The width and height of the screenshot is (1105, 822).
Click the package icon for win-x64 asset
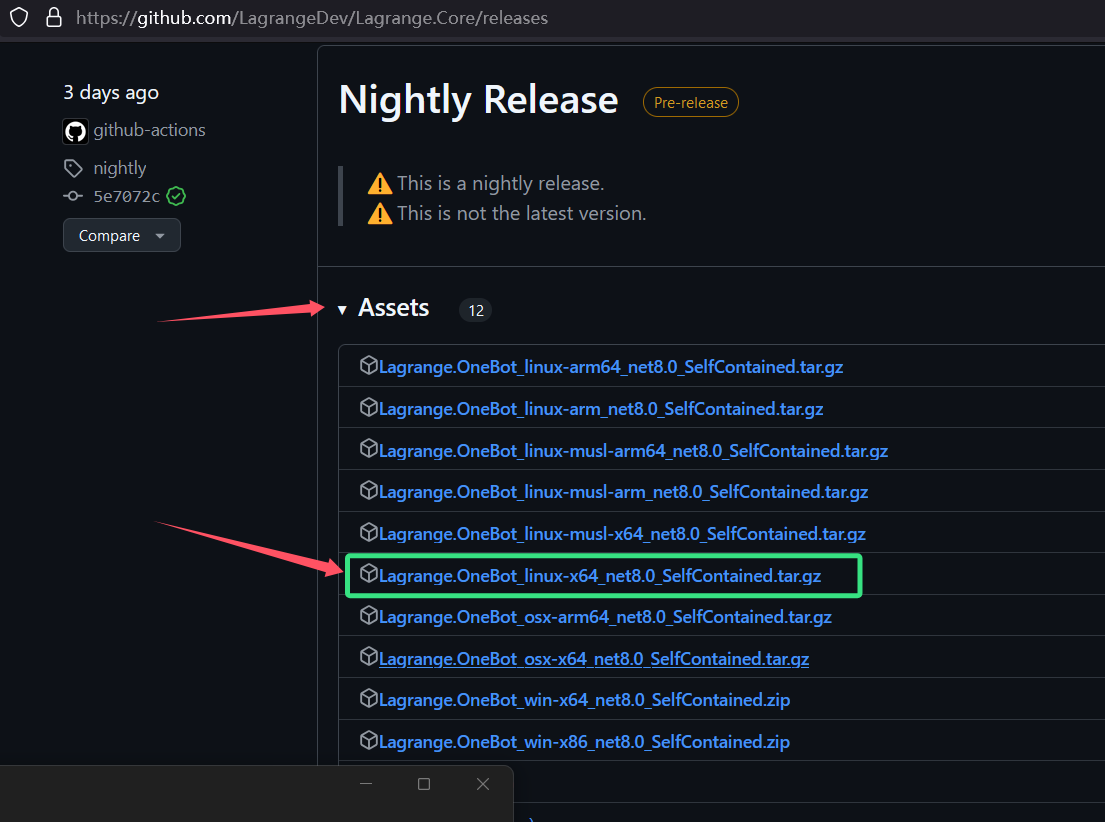[369, 699]
